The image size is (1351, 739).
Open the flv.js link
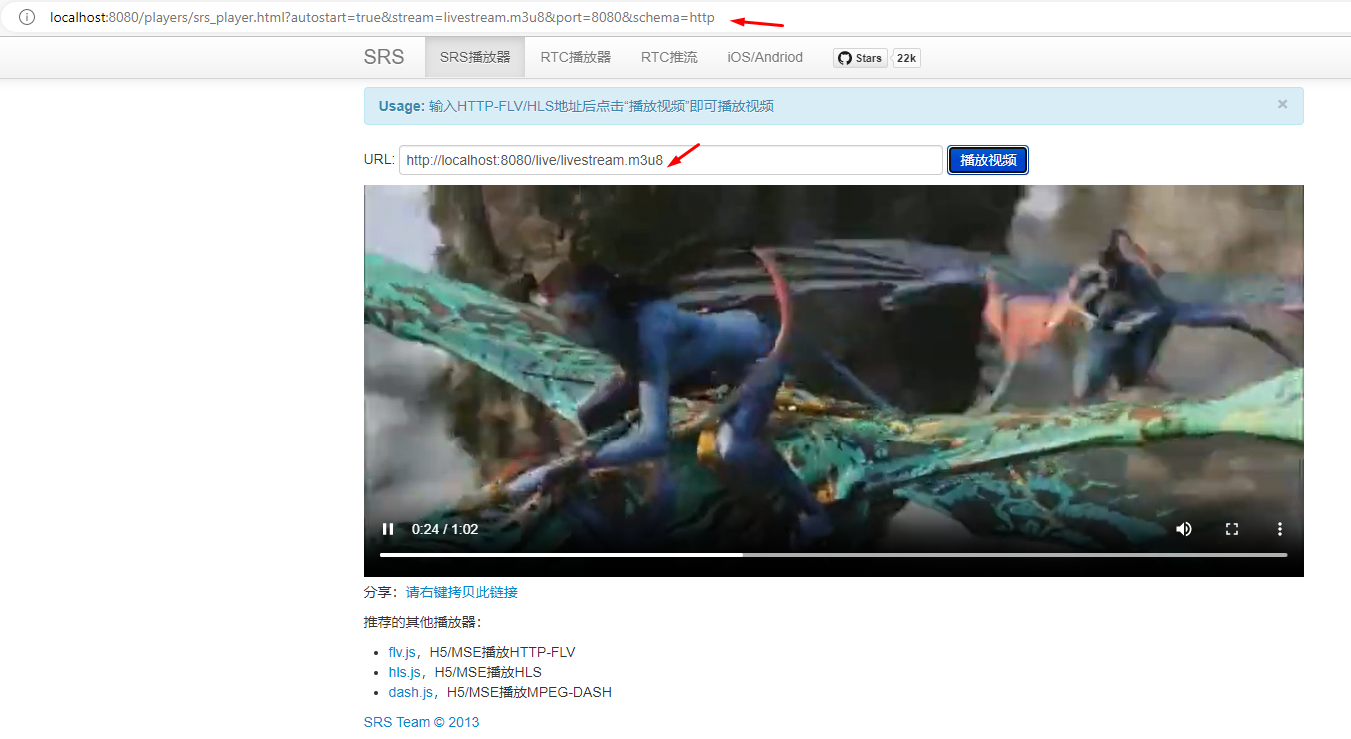click(x=402, y=652)
